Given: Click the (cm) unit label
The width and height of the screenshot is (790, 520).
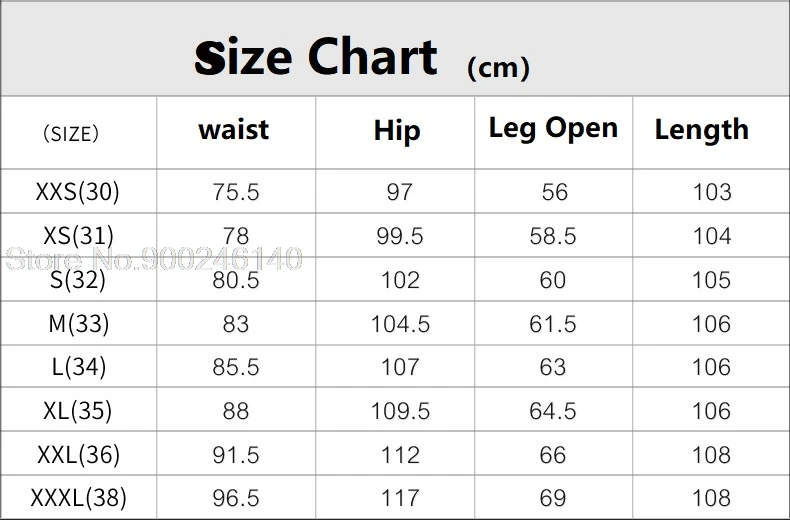Looking at the screenshot, I should click(x=498, y=68).
